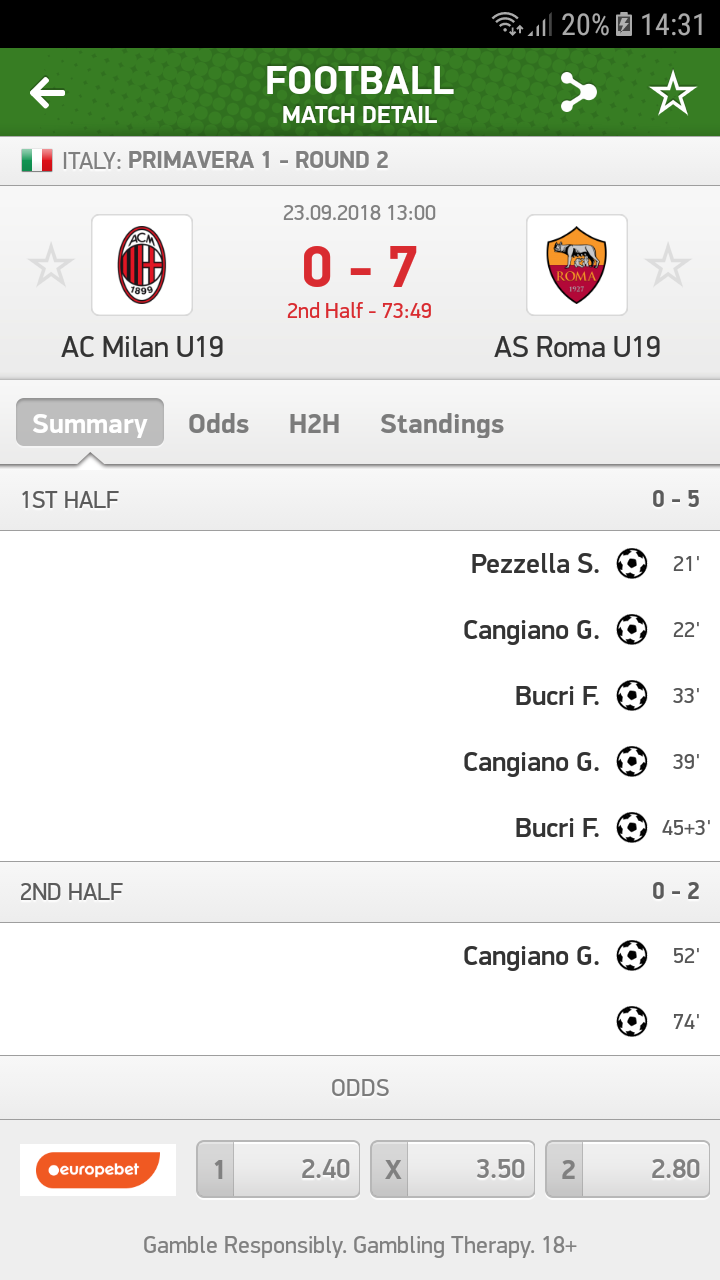Tap goal ball icon for Pezzella S.
Viewport: 720px width, 1280px height.
click(x=631, y=564)
